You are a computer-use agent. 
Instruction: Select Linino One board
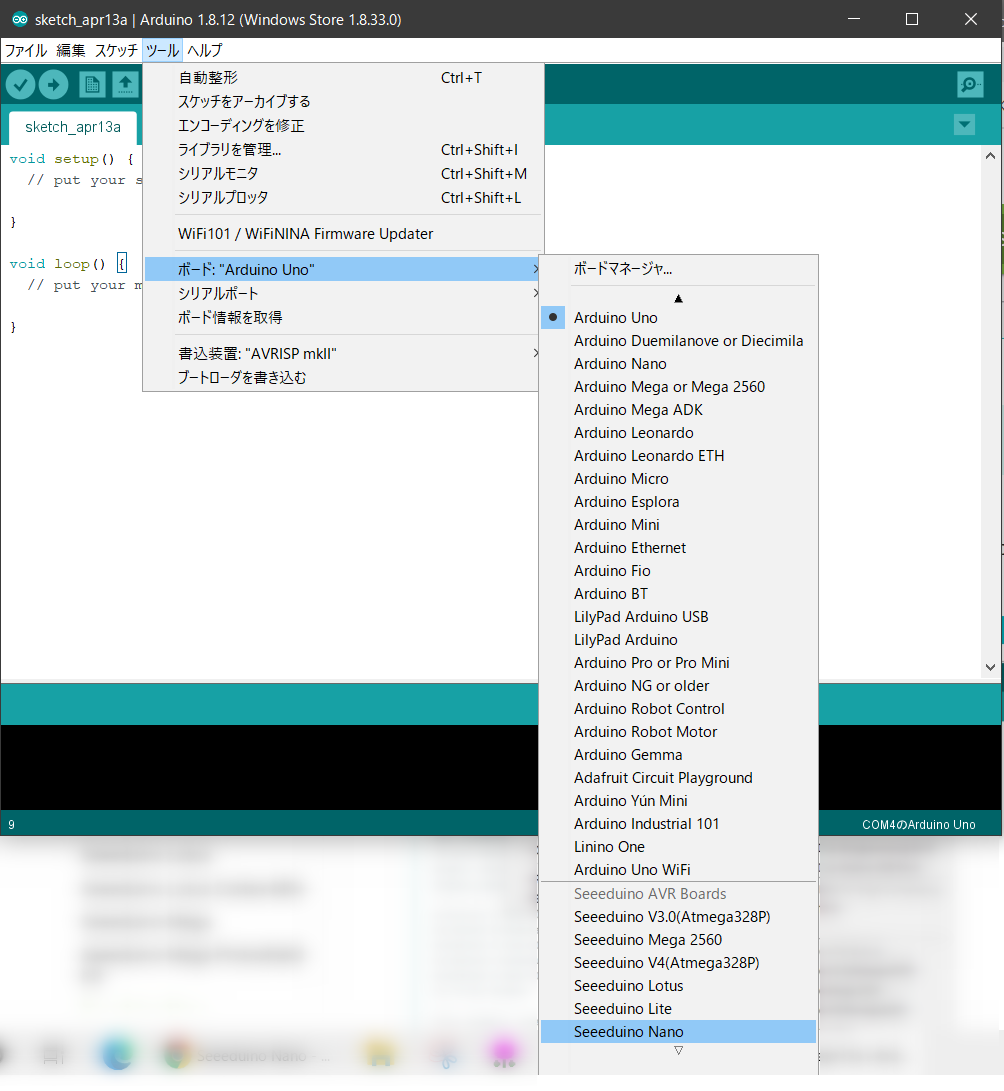678,846
